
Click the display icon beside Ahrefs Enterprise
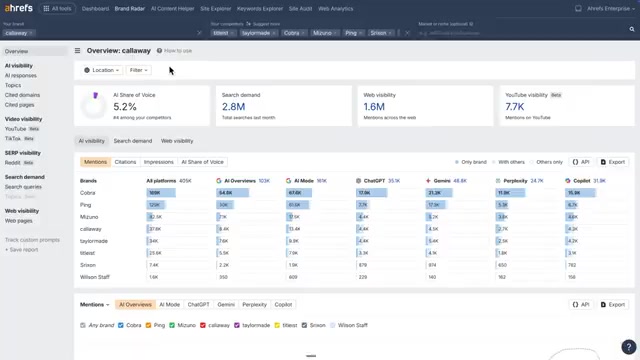click(x=578, y=9)
